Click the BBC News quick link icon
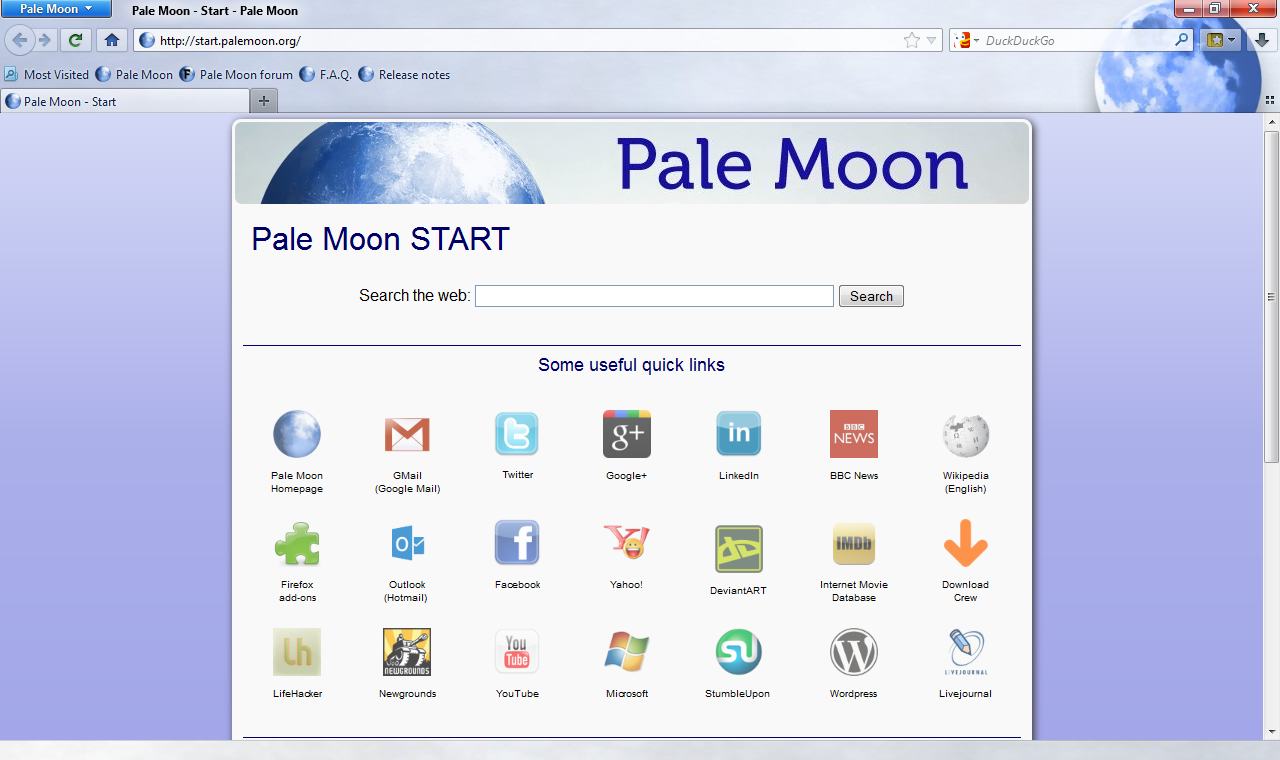The height and width of the screenshot is (760, 1280). pyautogui.click(x=853, y=434)
